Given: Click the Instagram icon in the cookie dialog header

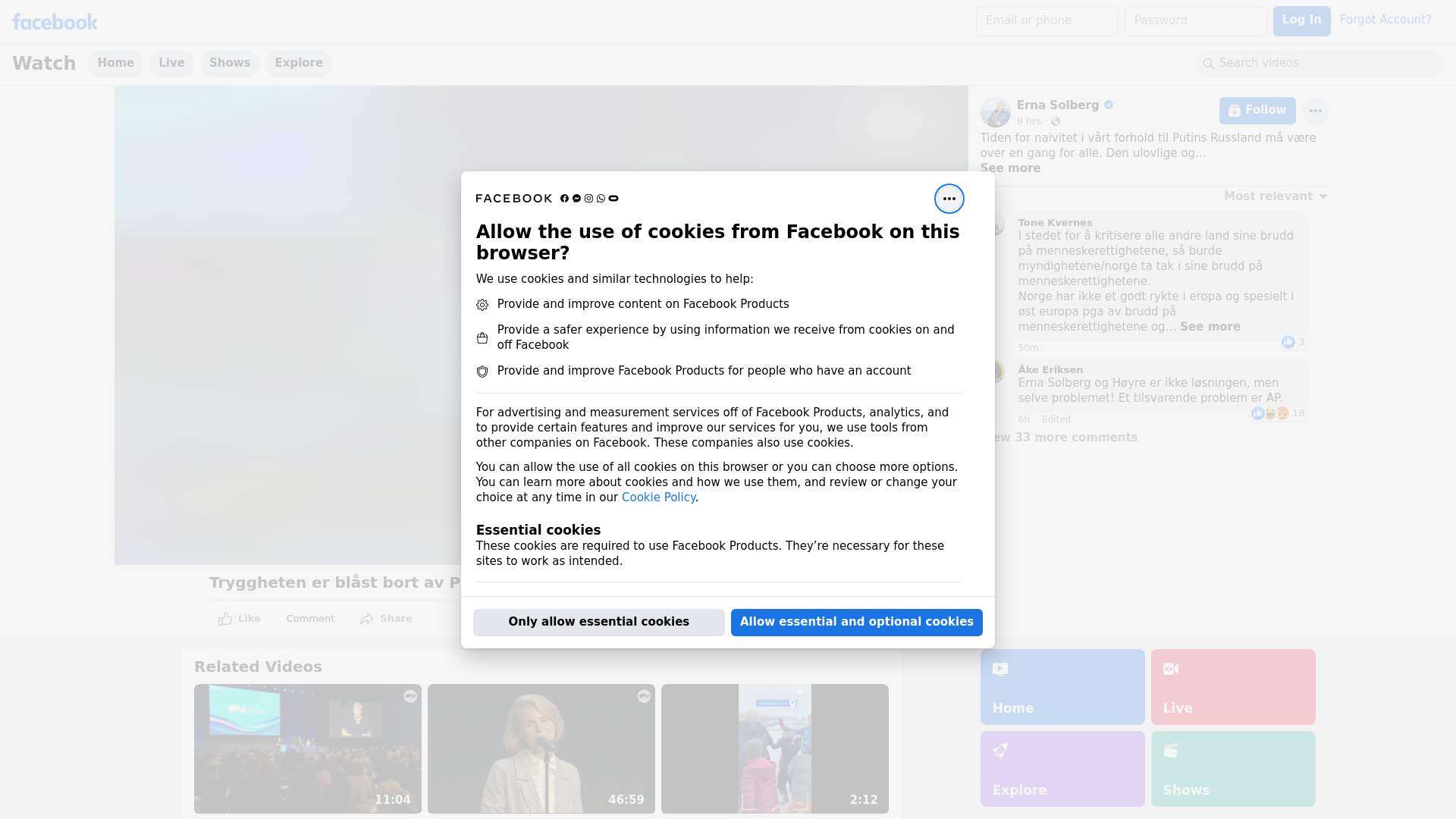Looking at the screenshot, I should coord(588,199).
